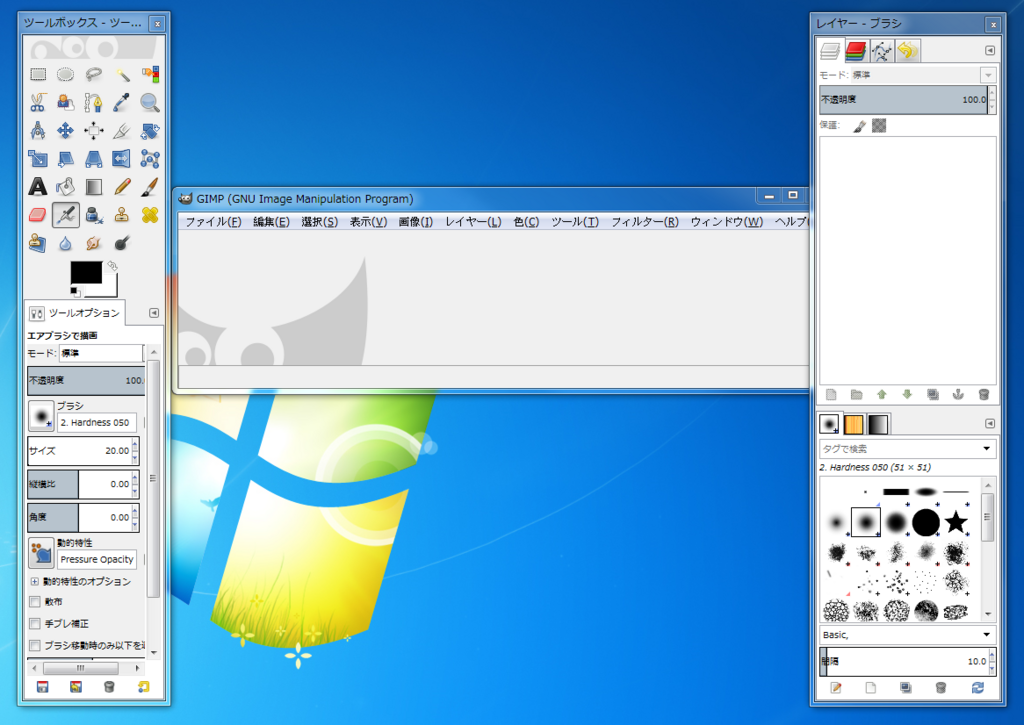Screen dimensions: 1024x725
Task: Select the Blur/Sharpen droplet tool
Action: [65, 243]
